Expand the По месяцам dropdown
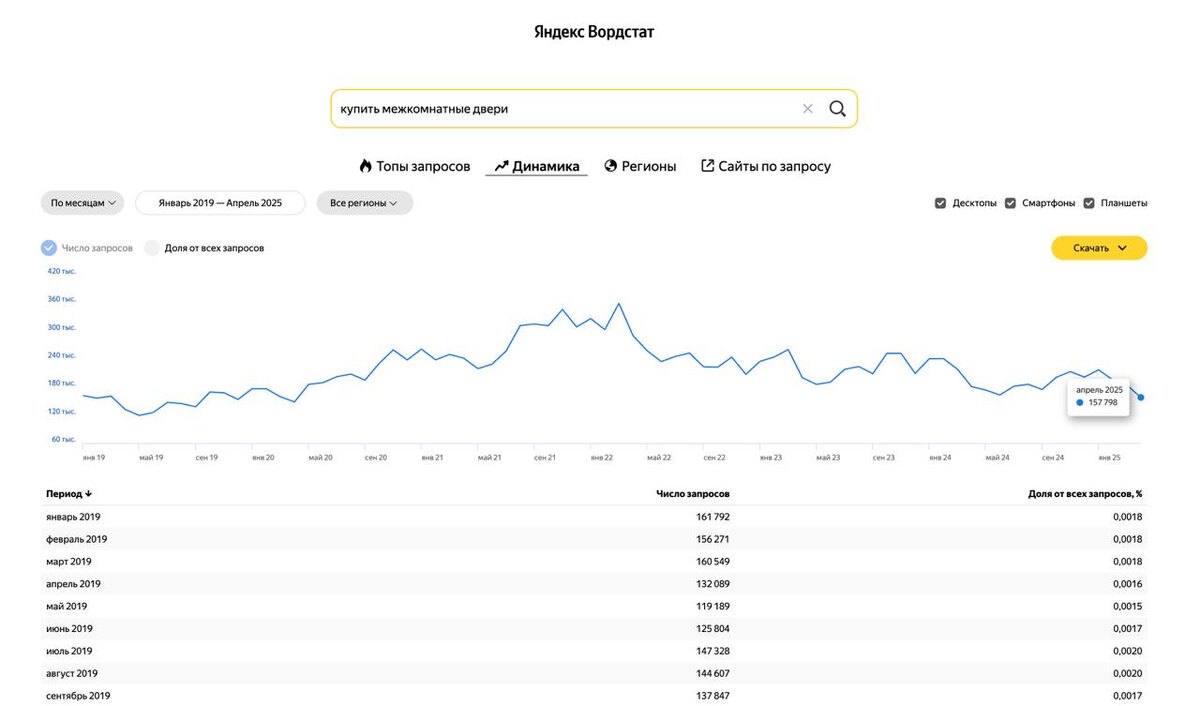This screenshot has width=1200, height=706. pyautogui.click(x=82, y=203)
